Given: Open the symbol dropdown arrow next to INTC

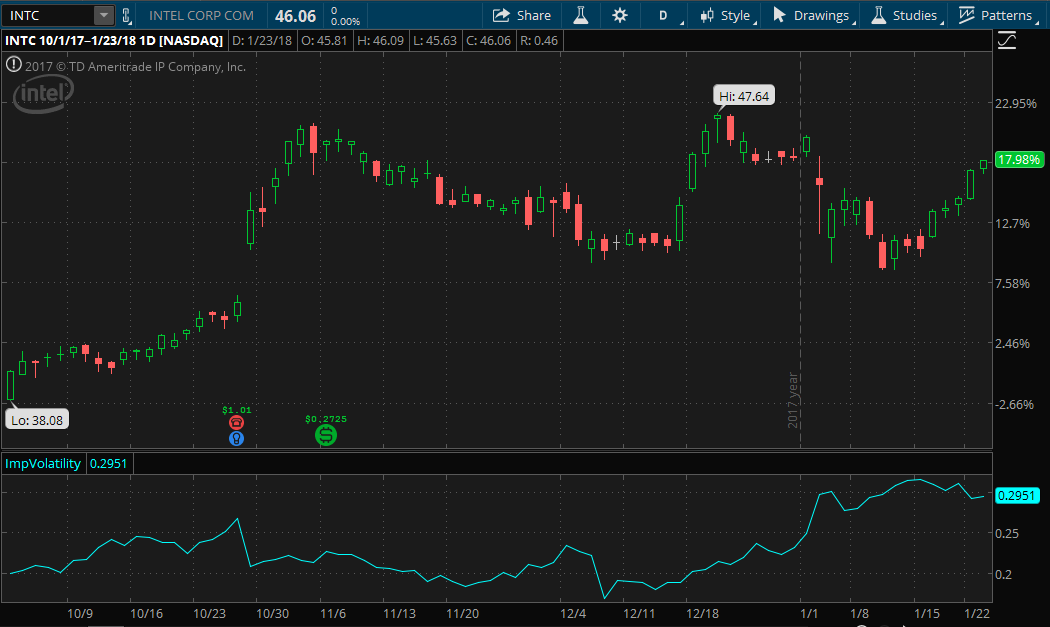Looking at the screenshot, I should [x=104, y=15].
